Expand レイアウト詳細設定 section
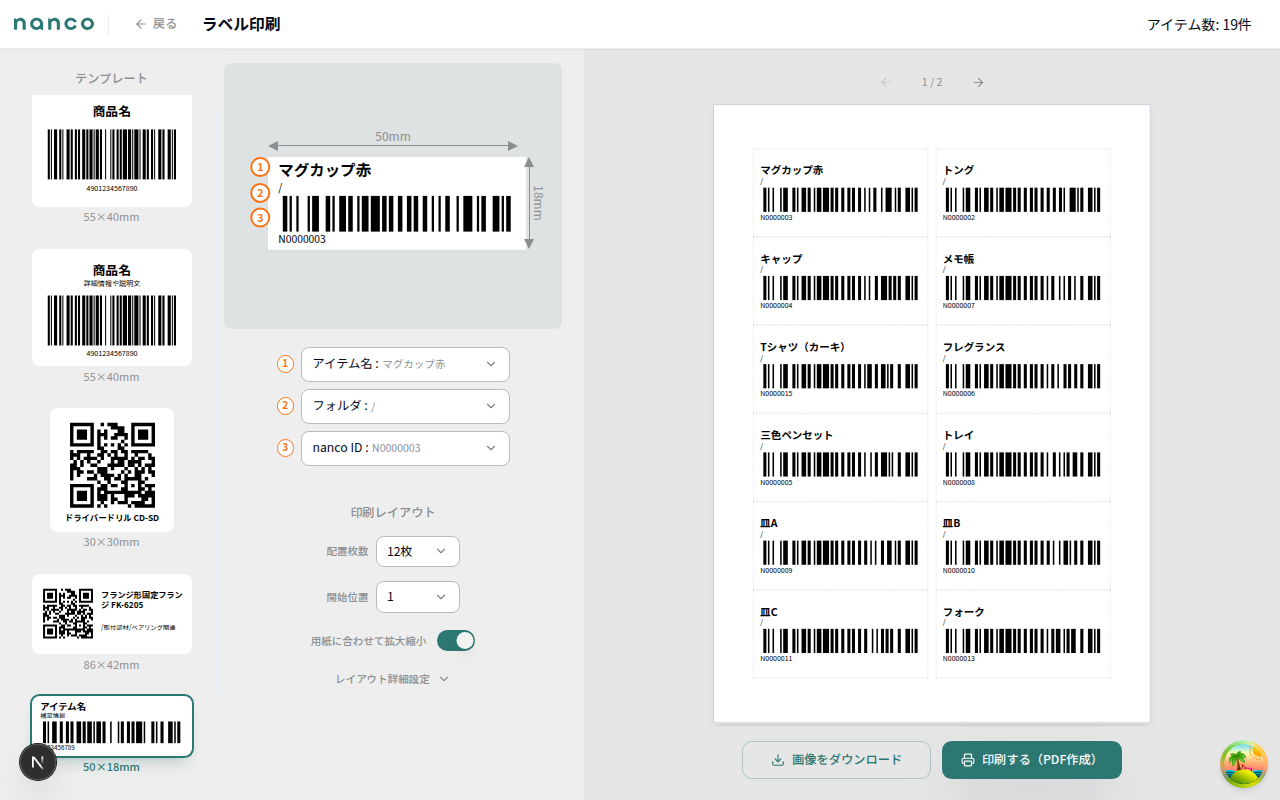Image resolution: width=1280 pixels, height=800 pixels. click(392, 679)
